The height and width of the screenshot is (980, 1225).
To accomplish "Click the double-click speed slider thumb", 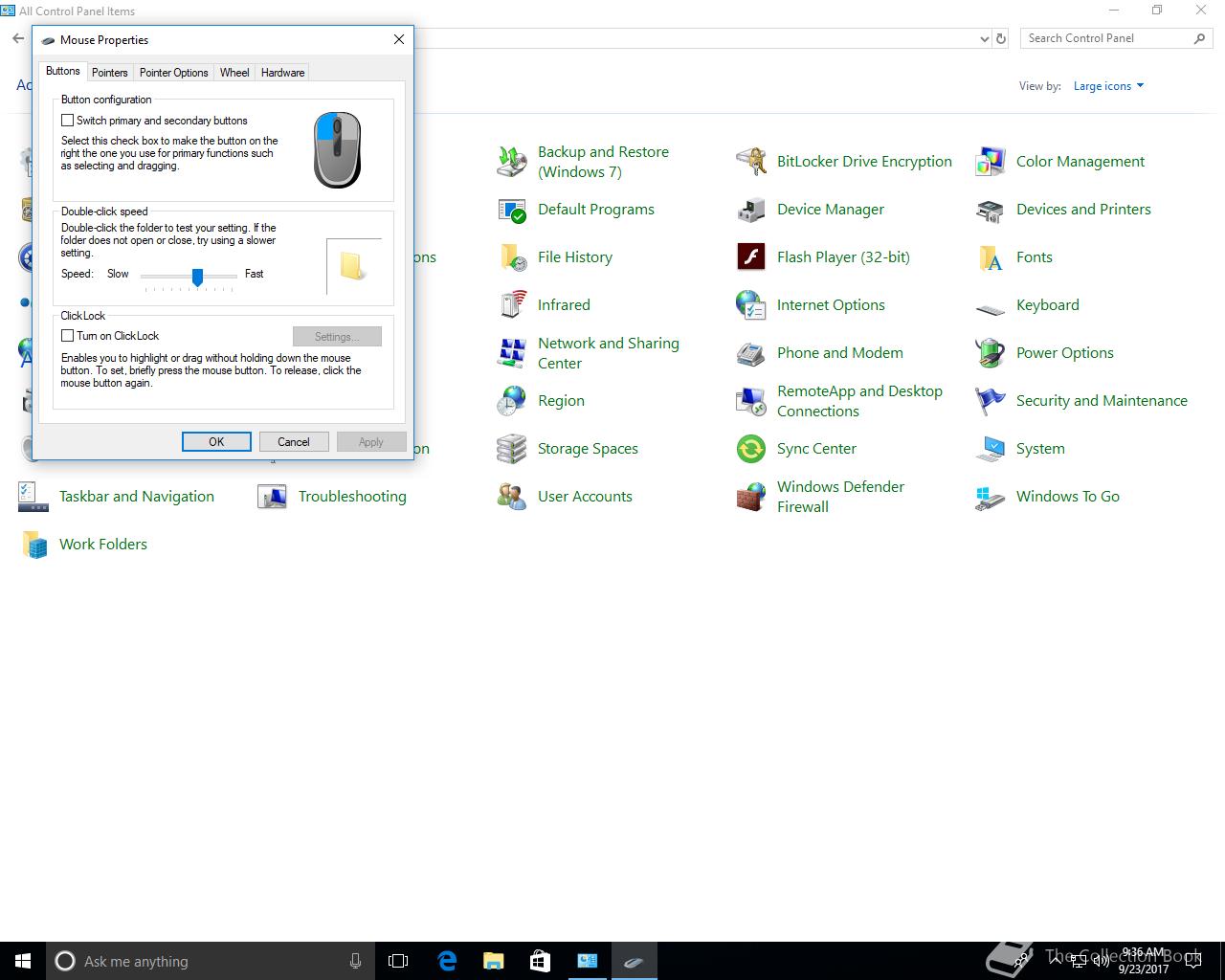I will tap(197, 277).
